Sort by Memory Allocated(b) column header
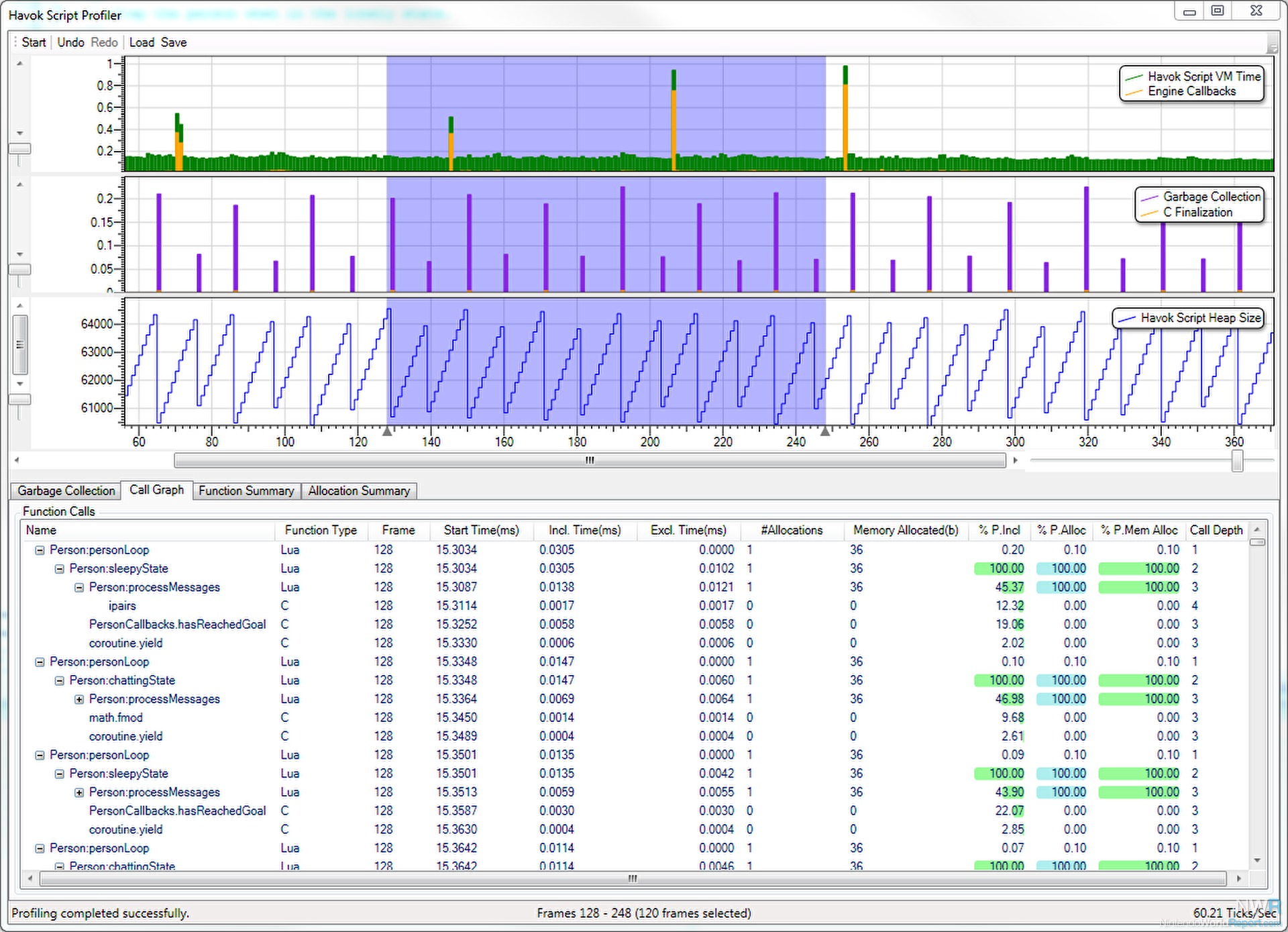Viewport: 1288px width, 932px height. pos(906,530)
